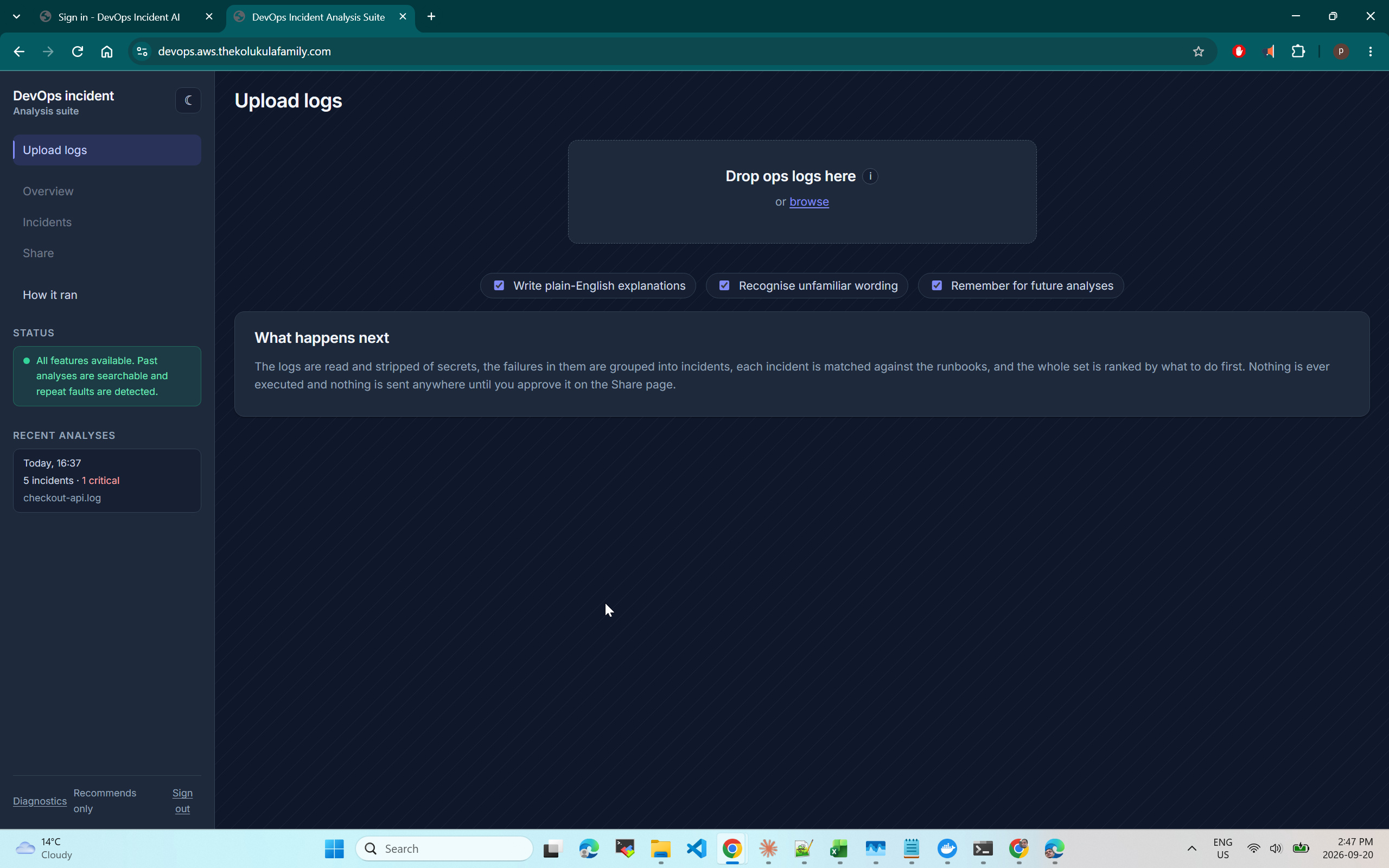This screenshot has height=868, width=1389.
Task: Open the Chrome three-dot menu
Action: click(x=1371, y=52)
